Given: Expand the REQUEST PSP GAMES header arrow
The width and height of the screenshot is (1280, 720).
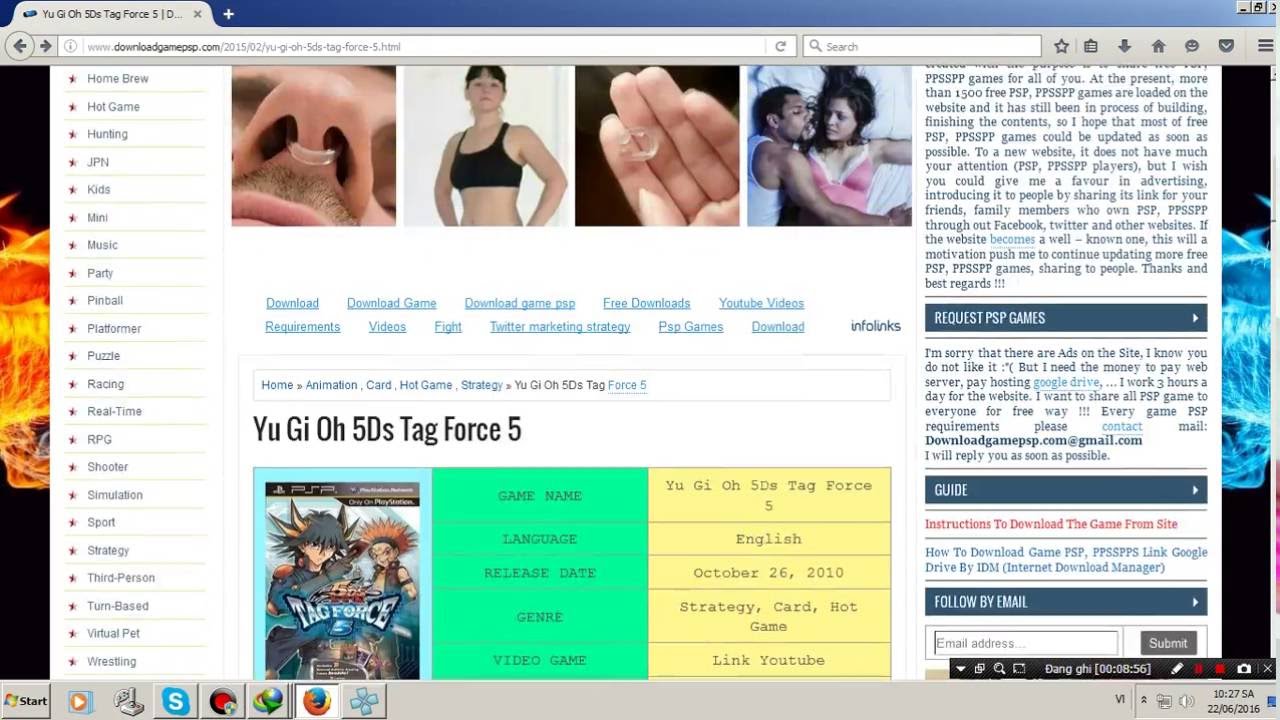Looking at the screenshot, I should [x=1195, y=318].
